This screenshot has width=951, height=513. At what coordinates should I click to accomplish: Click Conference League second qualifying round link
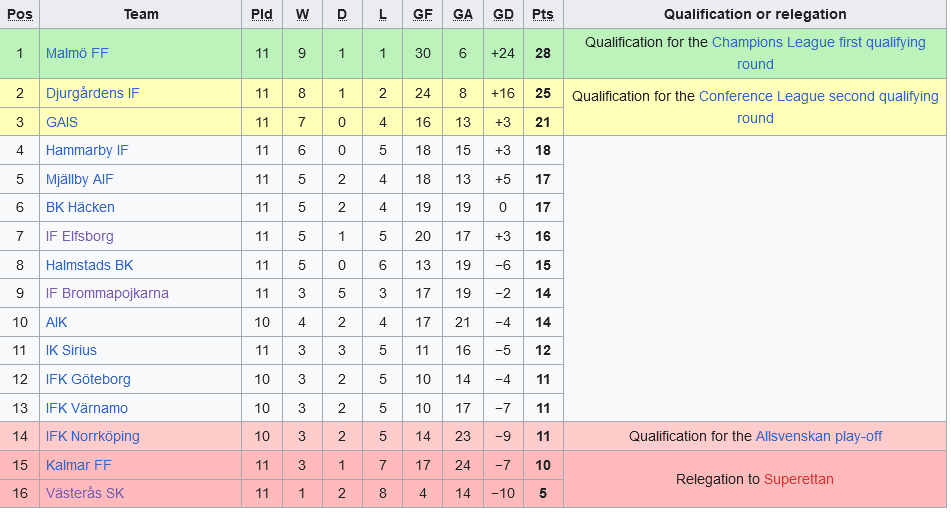[818, 97]
